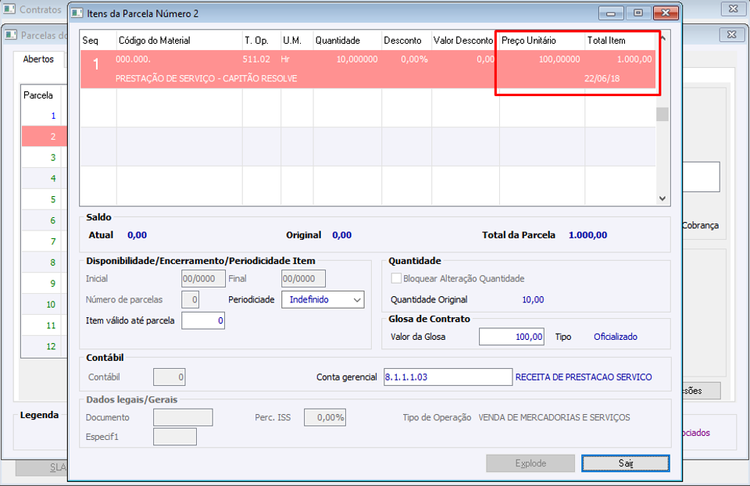
Task: Select parcela 9 in Parcelas list
Action: pos(44,283)
